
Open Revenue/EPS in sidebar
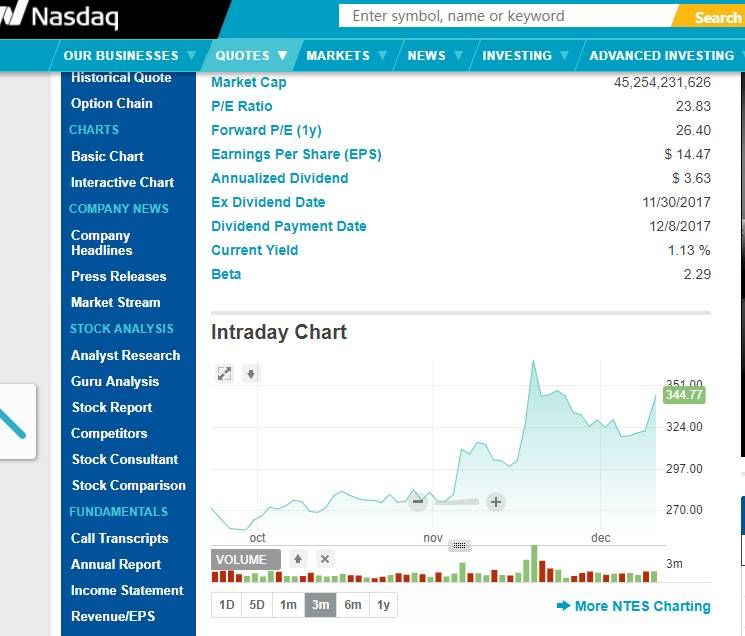pyautogui.click(x=113, y=616)
